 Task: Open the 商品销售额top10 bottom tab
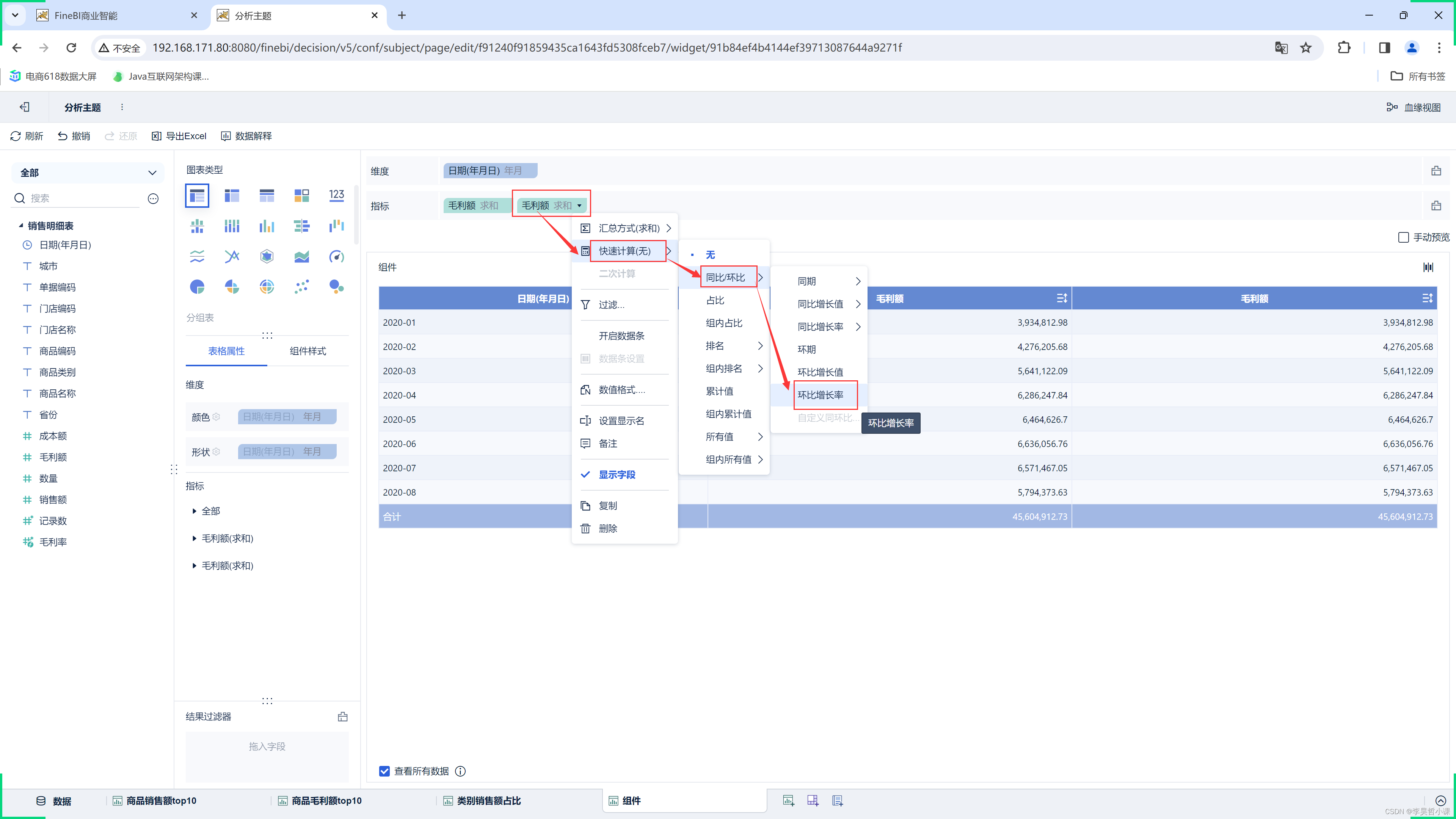pyautogui.click(x=154, y=800)
